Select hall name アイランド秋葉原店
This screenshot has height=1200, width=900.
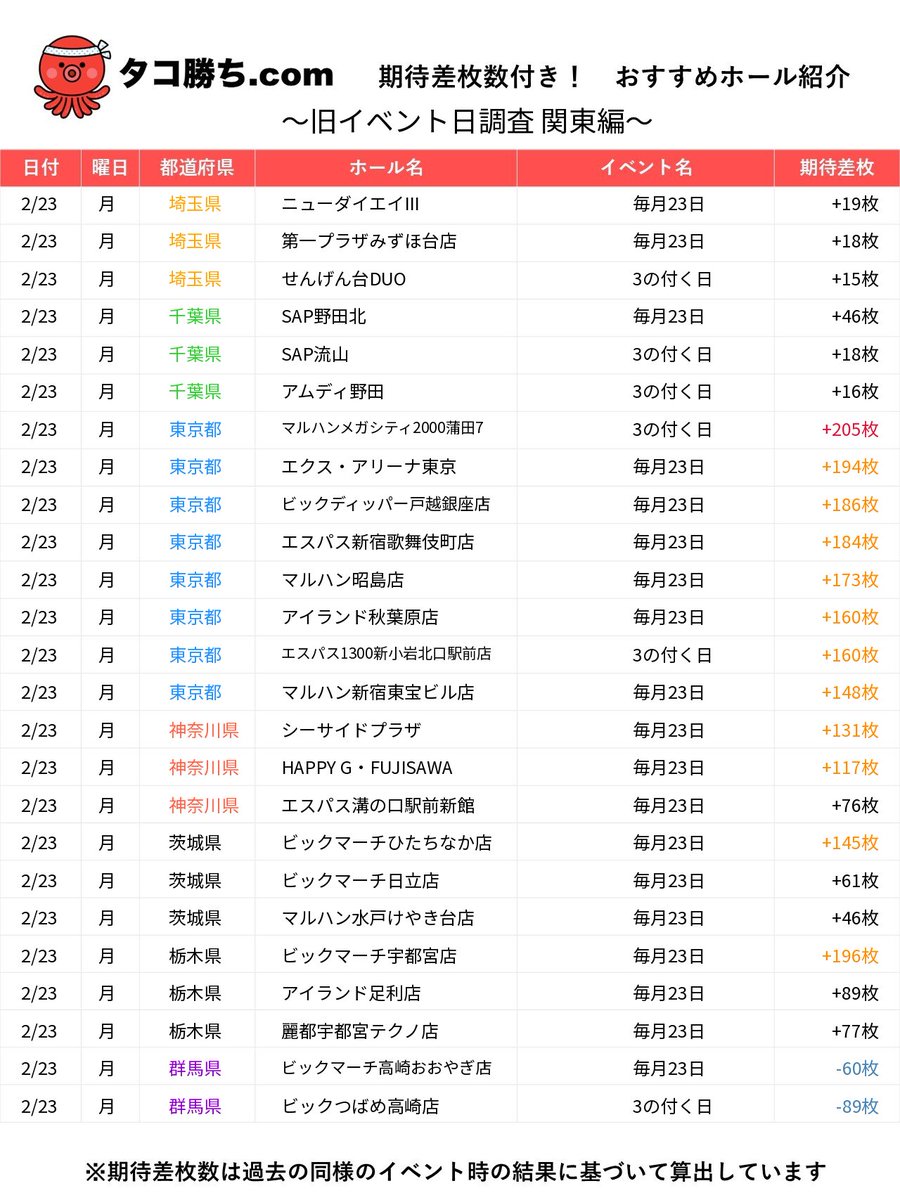pos(360,617)
